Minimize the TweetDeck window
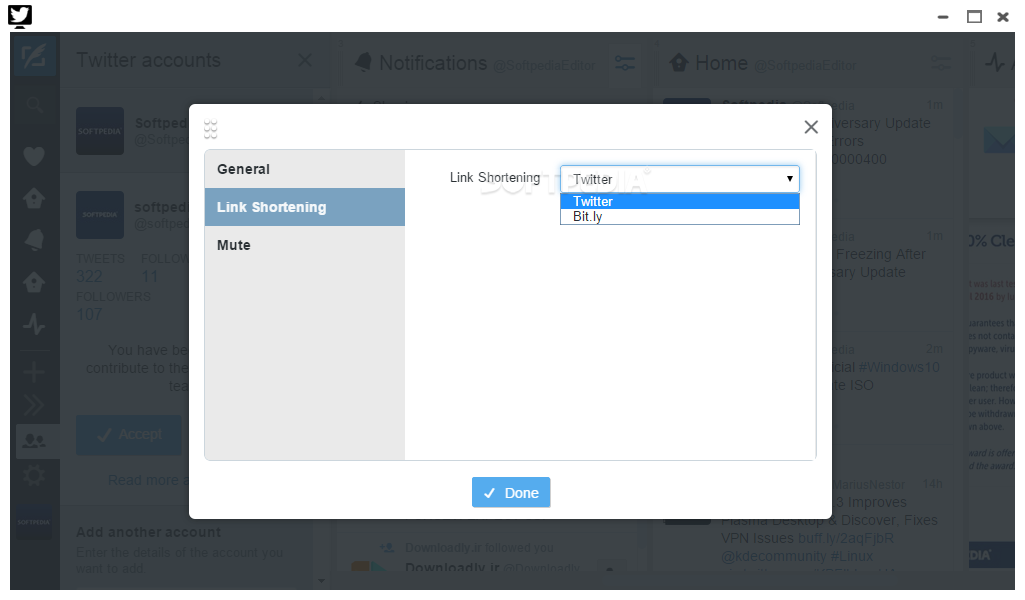Image resolution: width=1025 pixels, height=600 pixels. [943, 17]
